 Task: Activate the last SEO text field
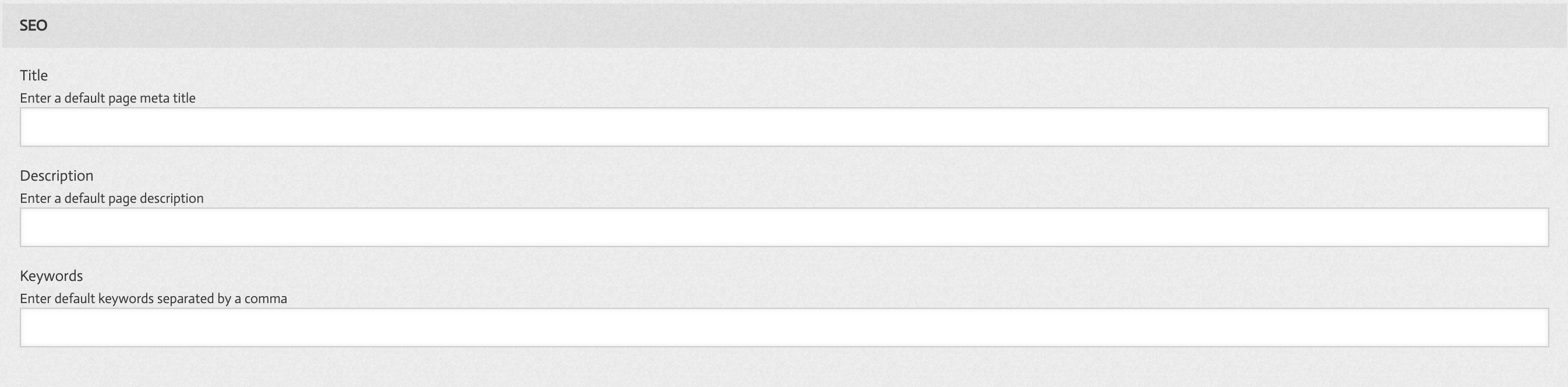pos(784,328)
